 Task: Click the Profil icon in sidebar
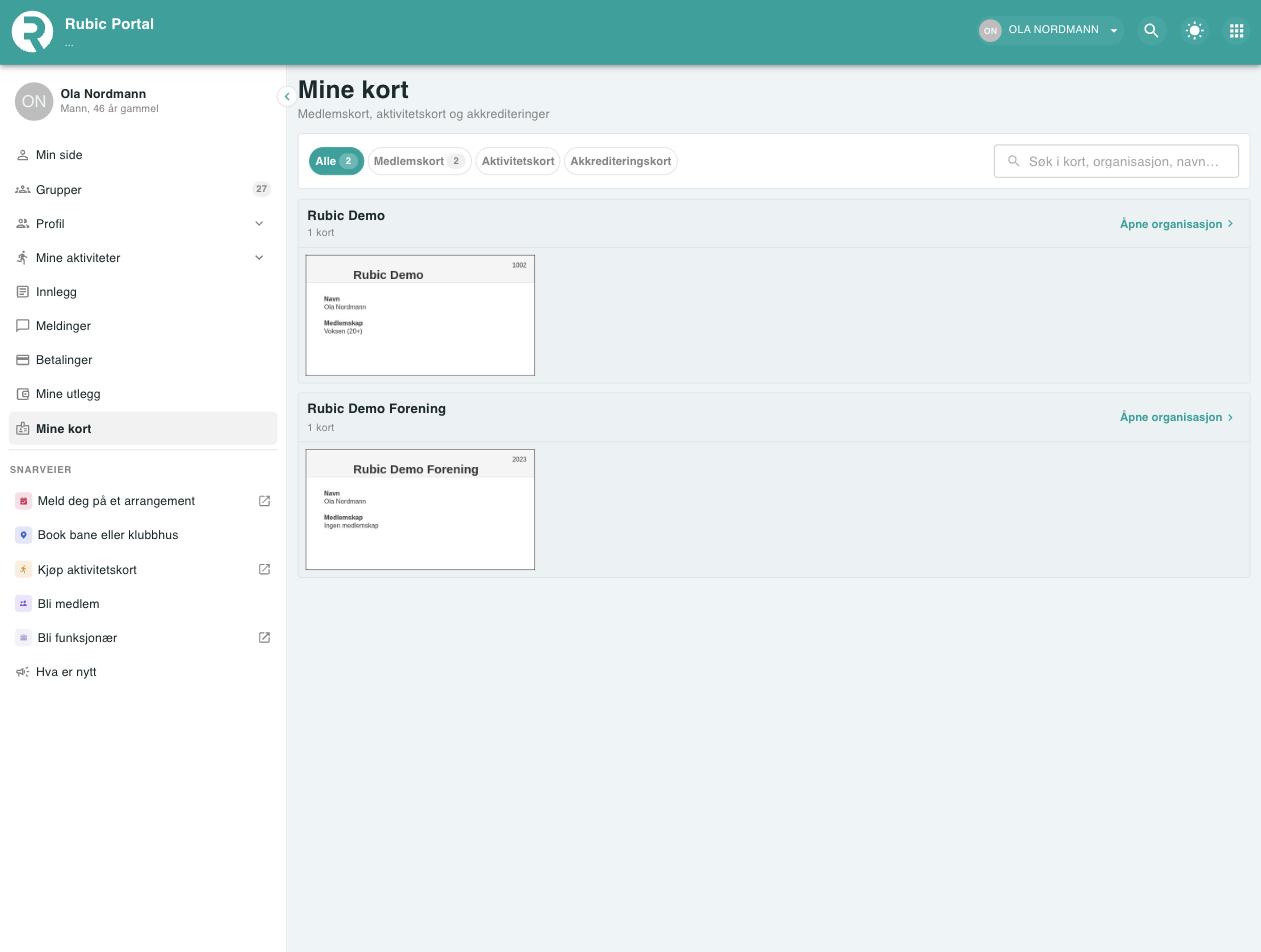point(23,224)
